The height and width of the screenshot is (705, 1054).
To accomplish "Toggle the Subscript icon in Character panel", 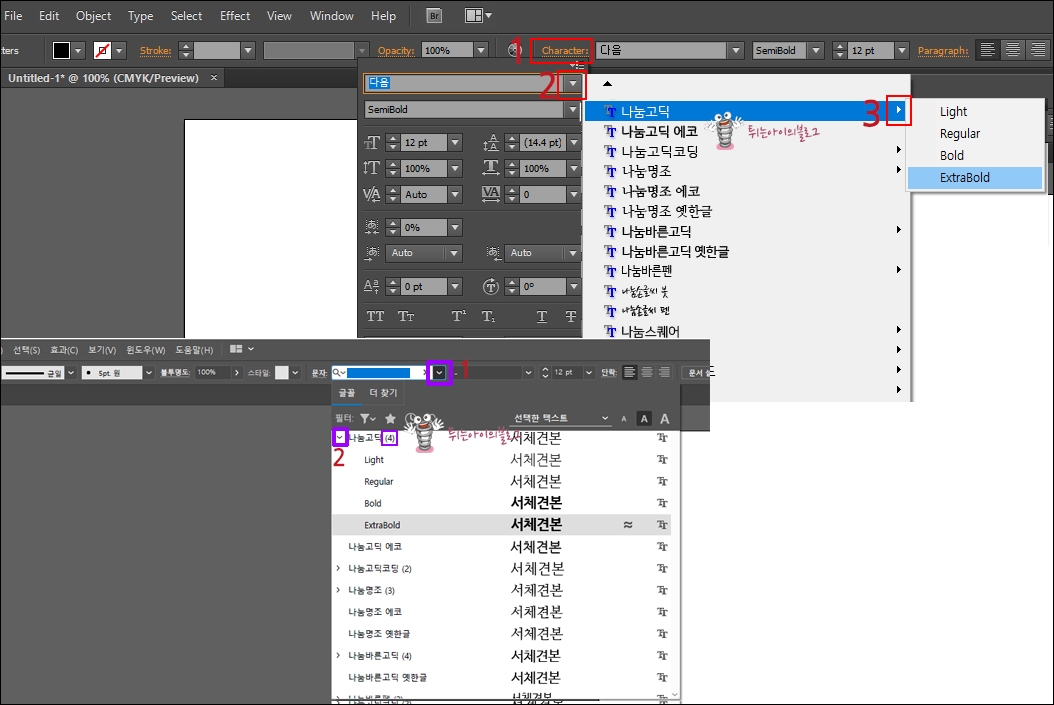I will (x=489, y=316).
